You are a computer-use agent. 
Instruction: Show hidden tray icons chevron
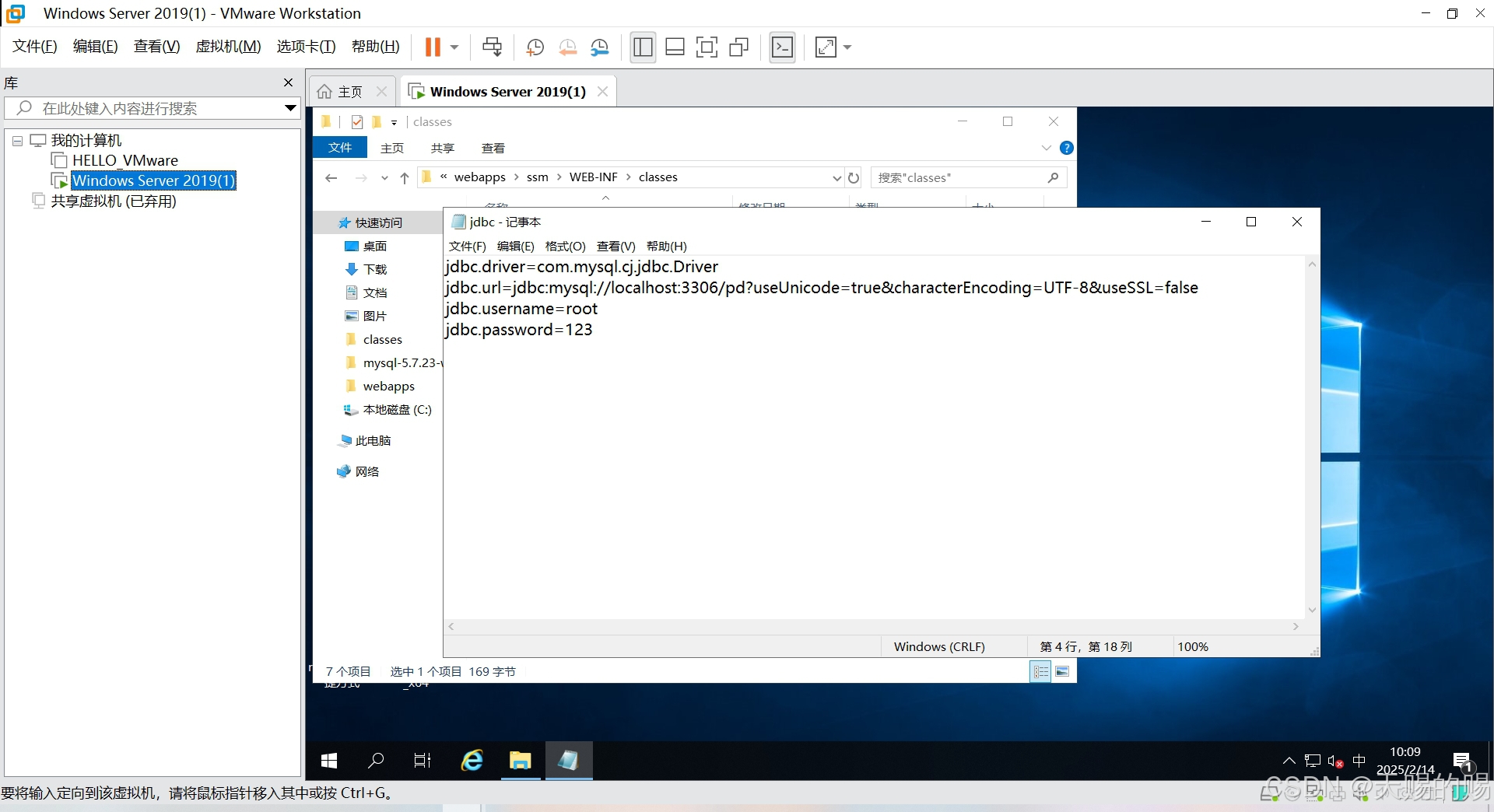[x=1289, y=761]
